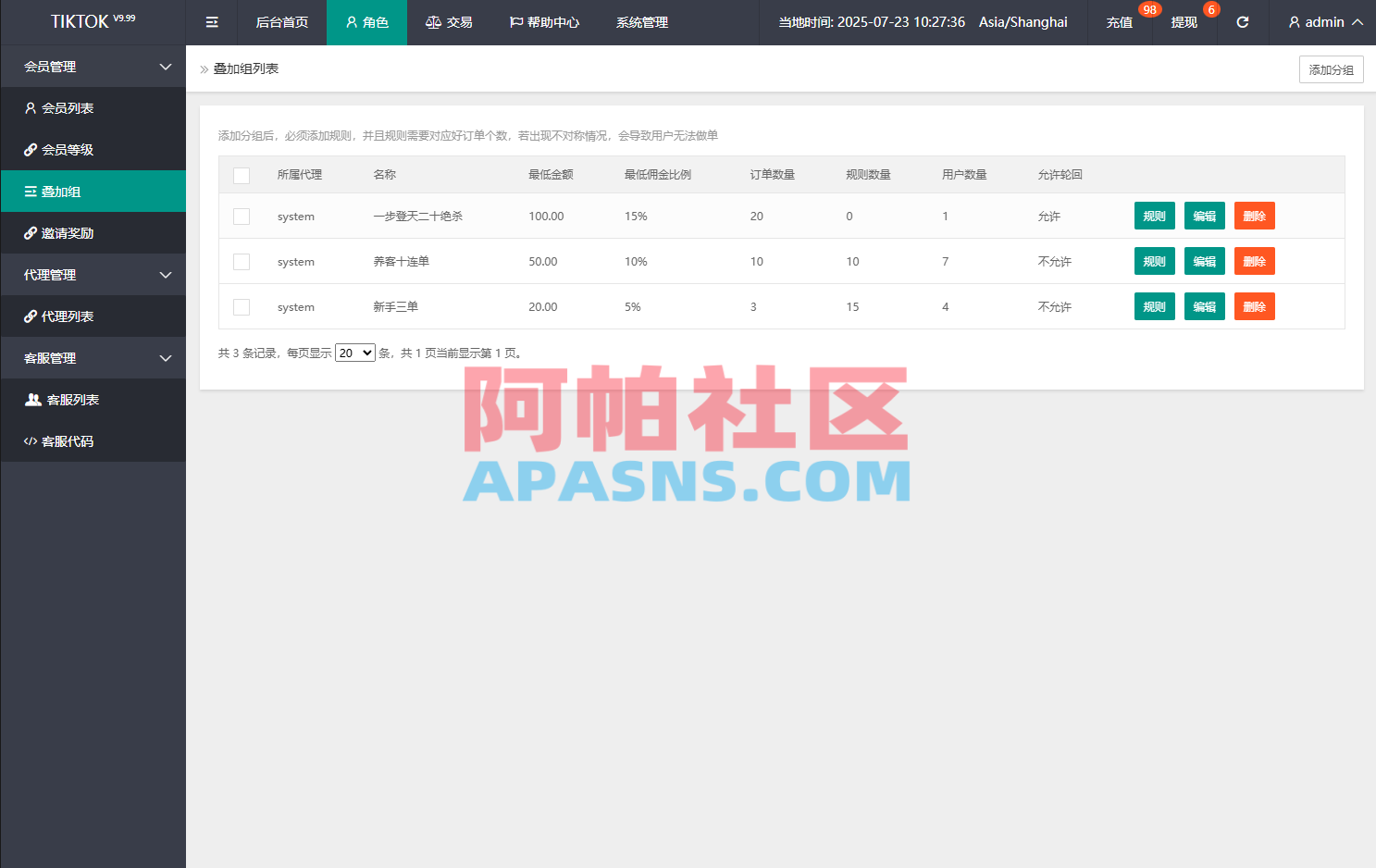The image size is (1376, 868).
Task: Click the 叠加组列表 breadcrumb title
Action: point(246,68)
